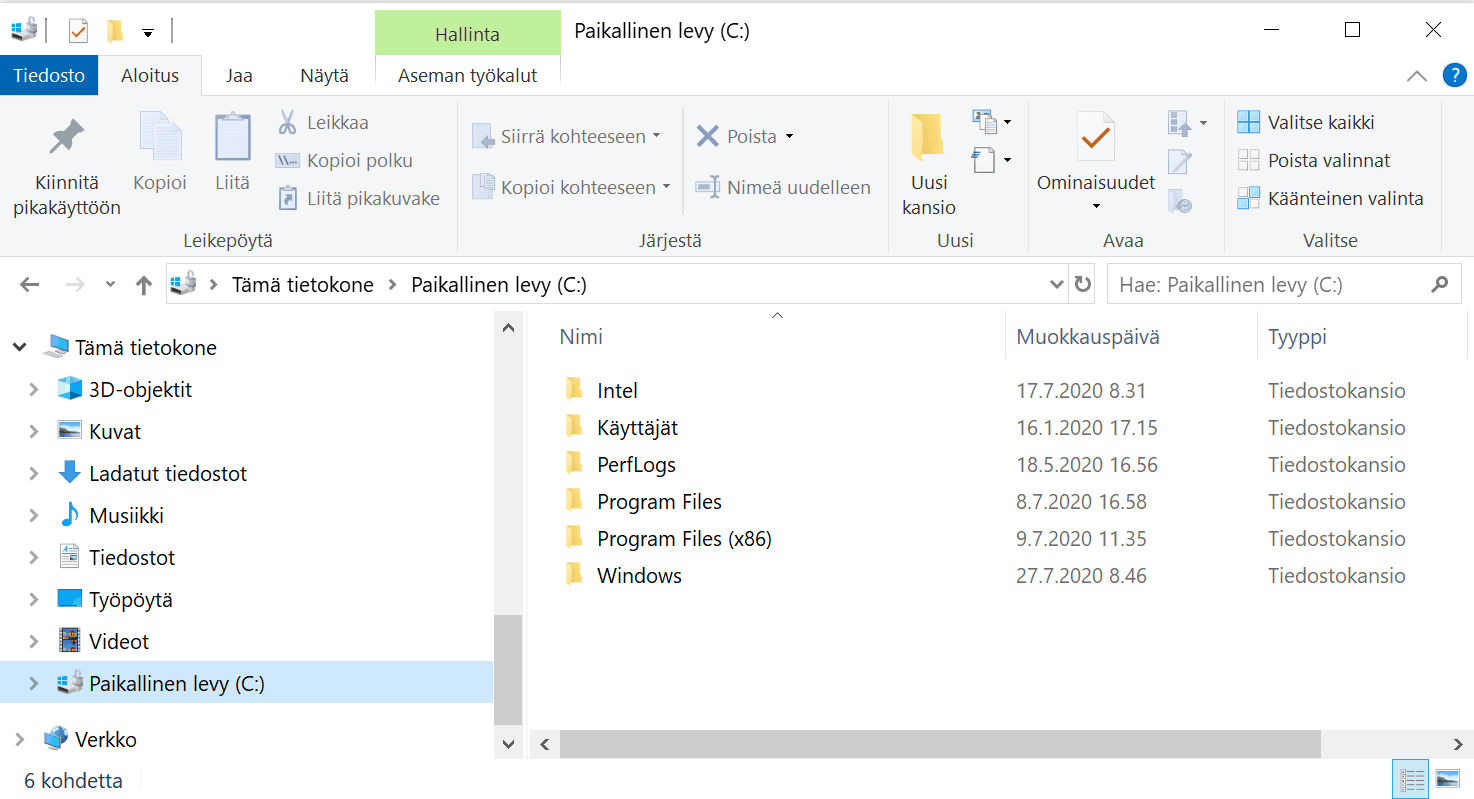The width and height of the screenshot is (1474, 799).
Task: Click Valitse kaikki select all
Action: 1306,123
